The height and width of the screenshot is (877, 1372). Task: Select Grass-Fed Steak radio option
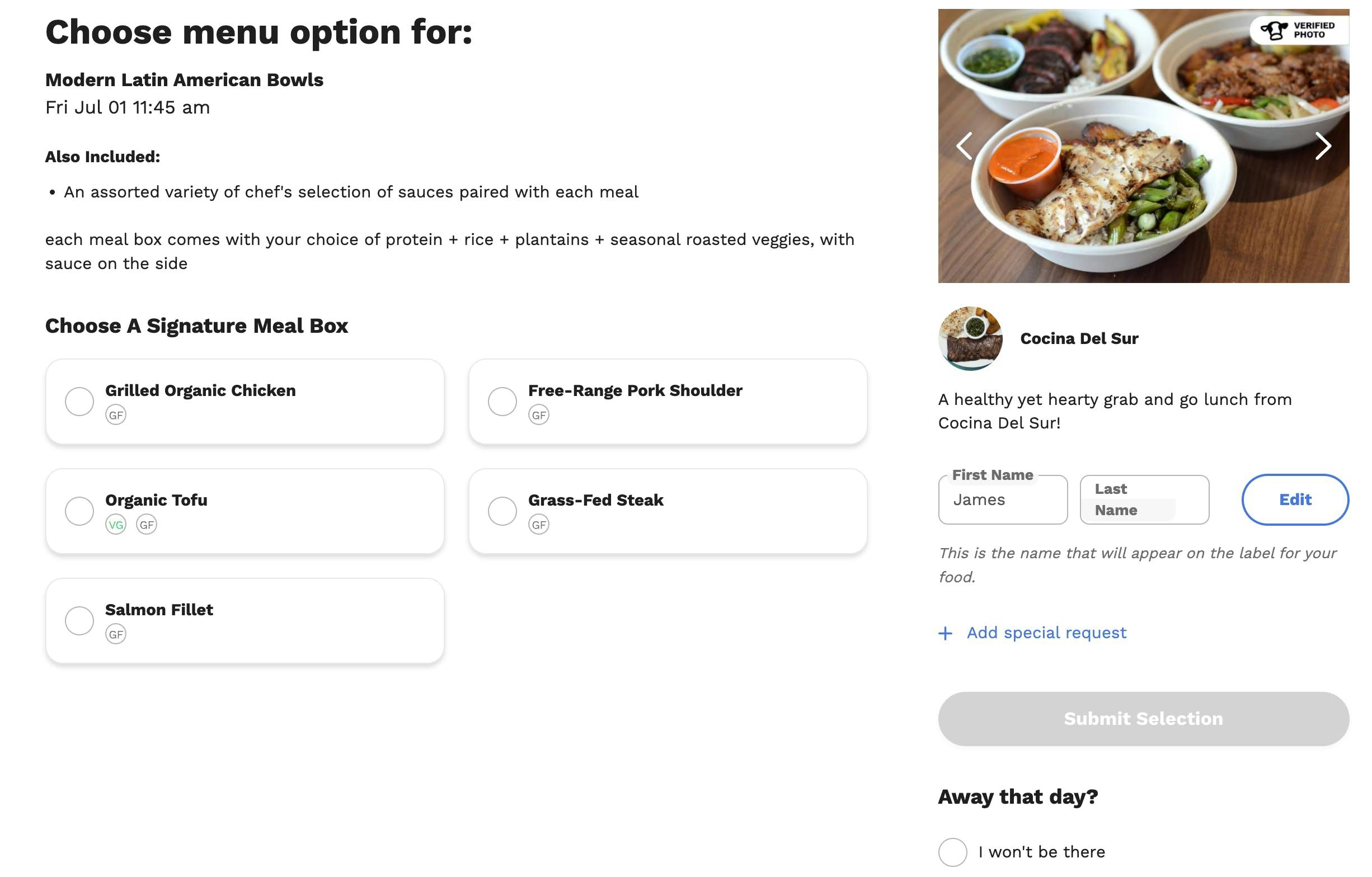pos(502,511)
